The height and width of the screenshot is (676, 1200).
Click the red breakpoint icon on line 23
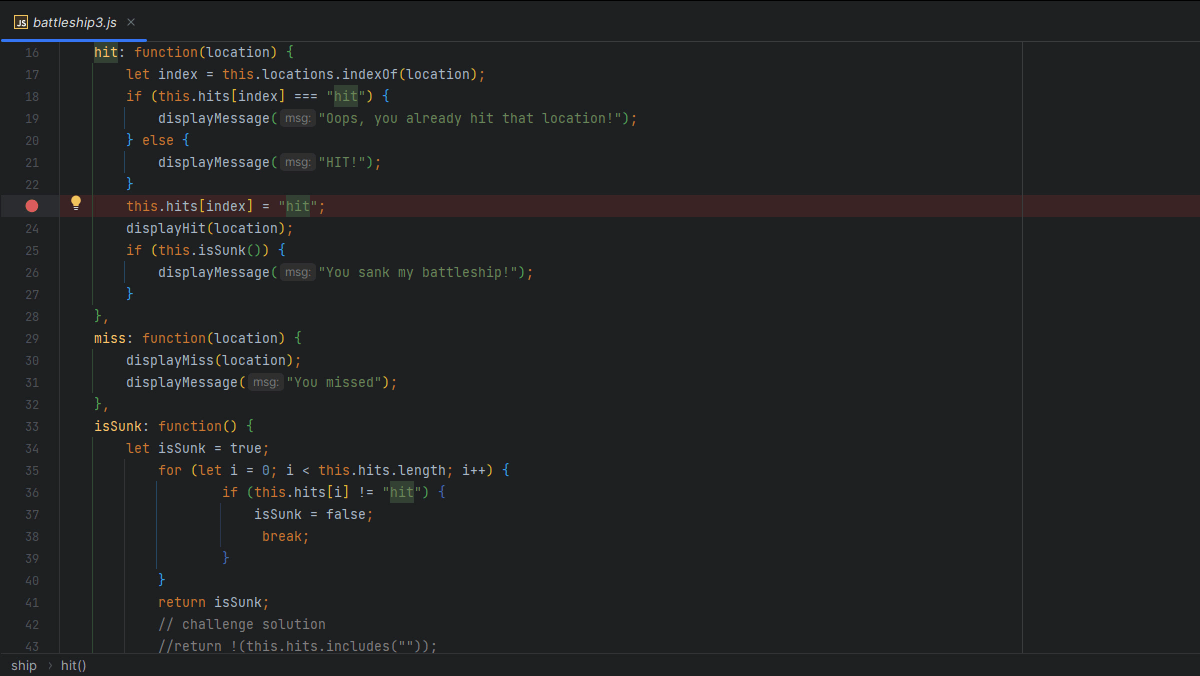tap(32, 205)
